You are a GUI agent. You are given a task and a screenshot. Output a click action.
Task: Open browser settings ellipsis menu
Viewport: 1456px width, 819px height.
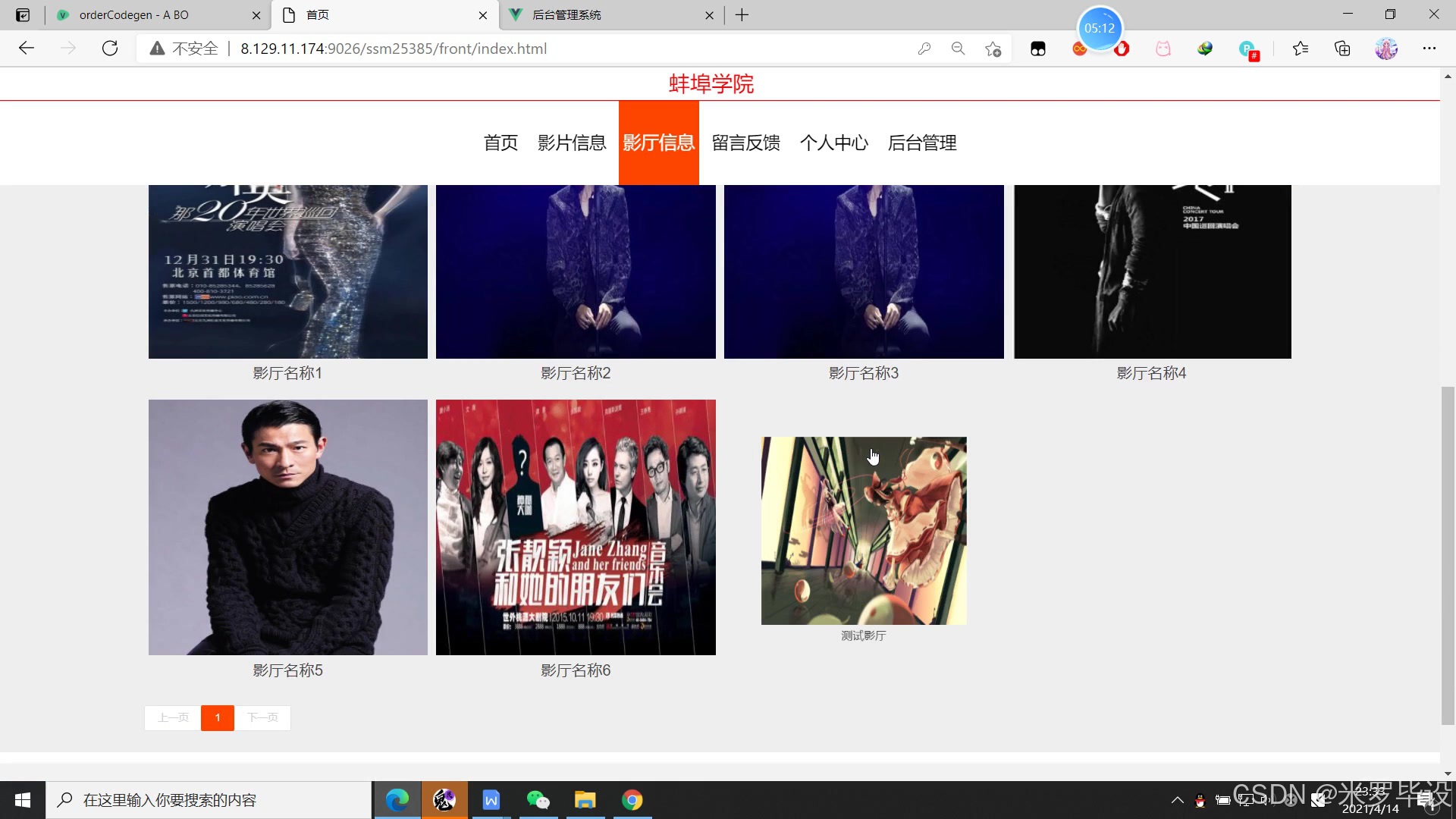click(x=1429, y=49)
